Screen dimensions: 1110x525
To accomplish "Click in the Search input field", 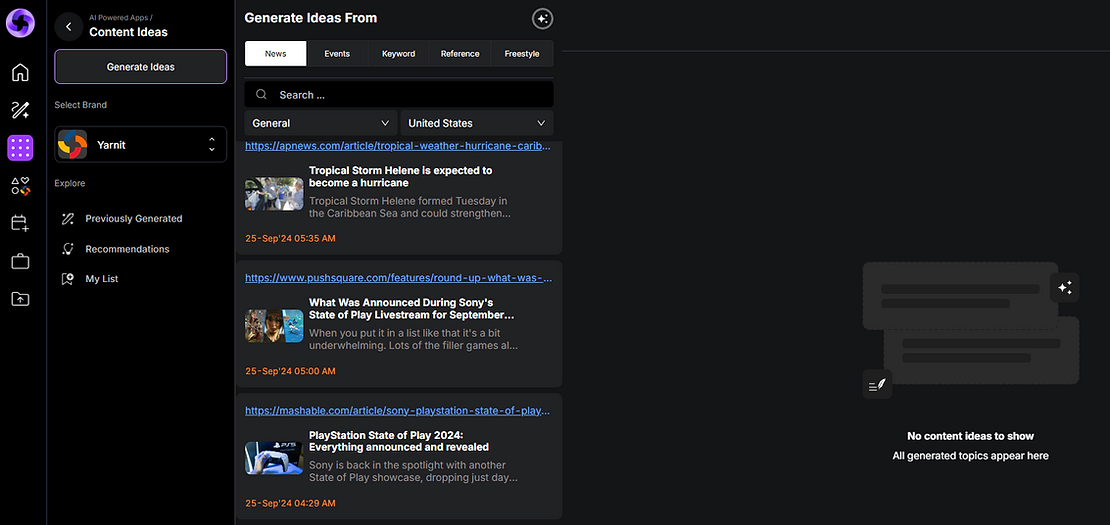I will coord(399,95).
